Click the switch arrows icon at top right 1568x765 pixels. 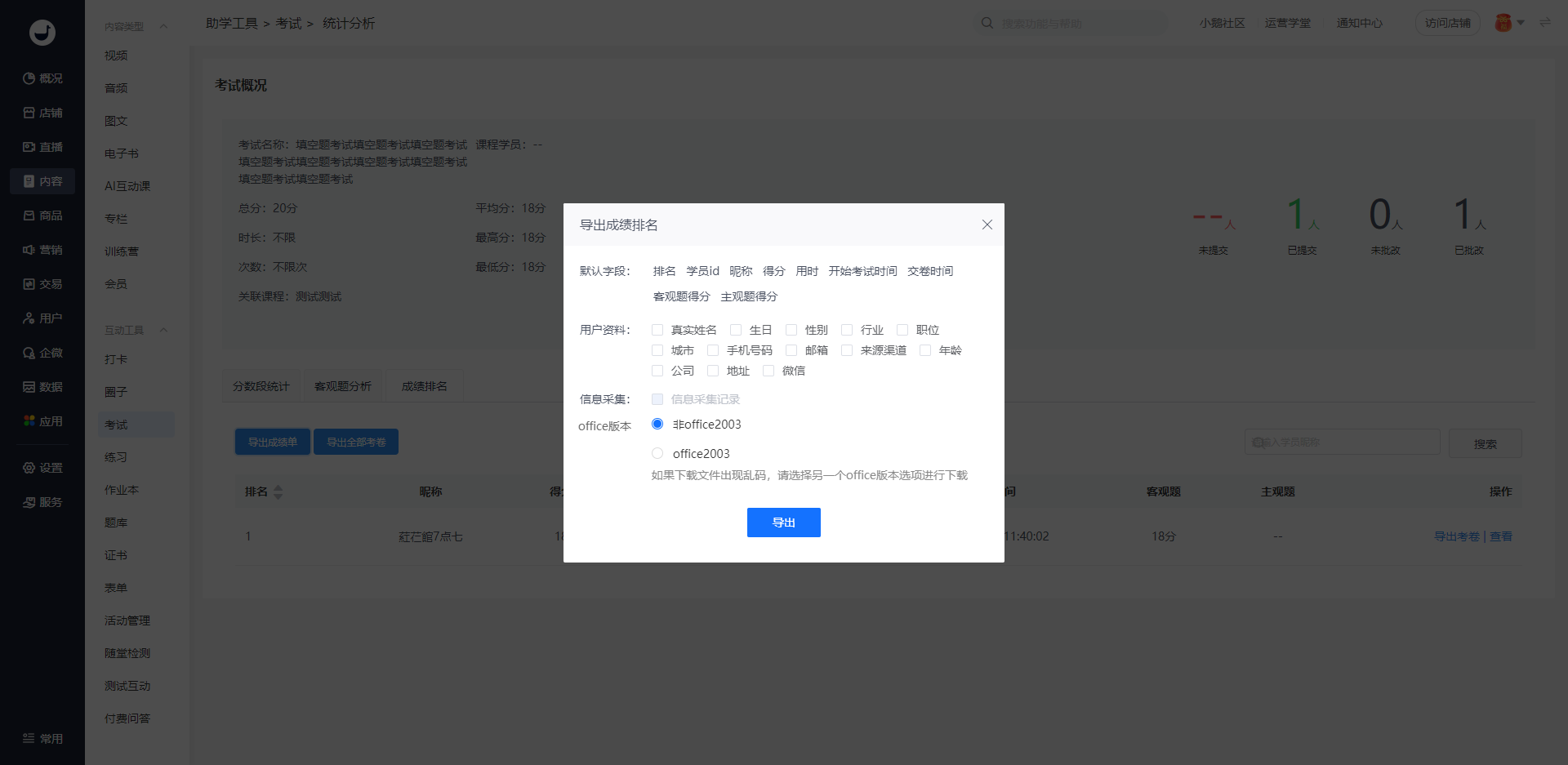(1544, 23)
